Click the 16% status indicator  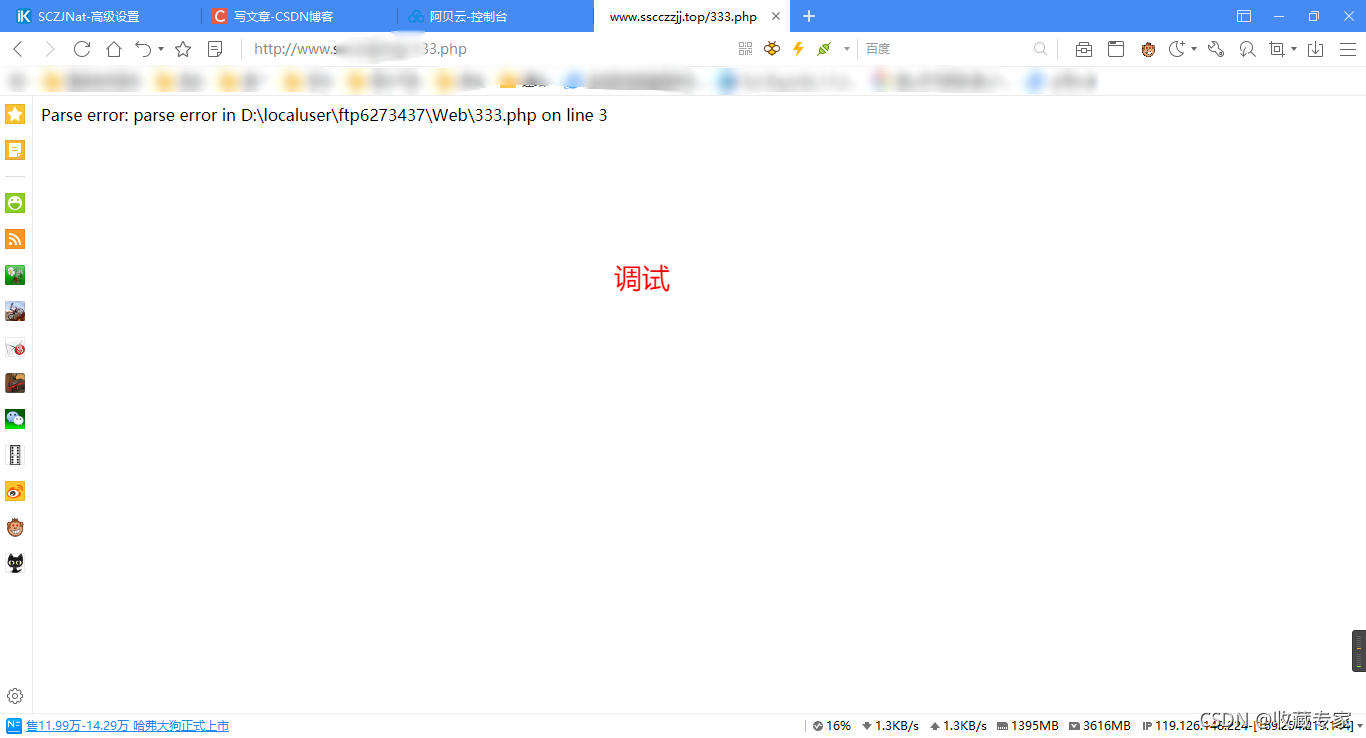(831, 726)
